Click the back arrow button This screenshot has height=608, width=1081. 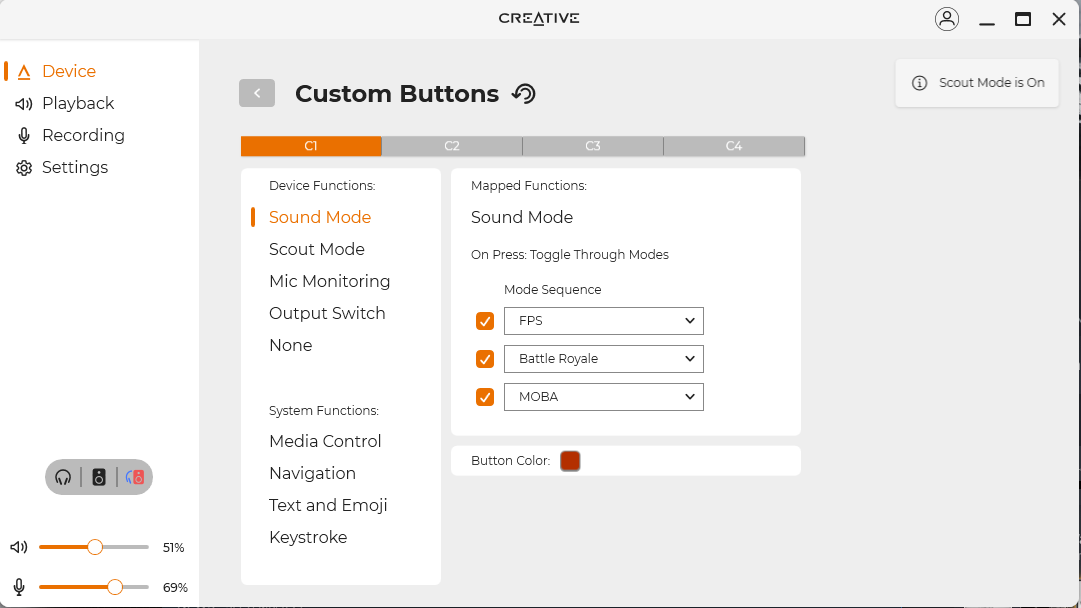point(257,93)
